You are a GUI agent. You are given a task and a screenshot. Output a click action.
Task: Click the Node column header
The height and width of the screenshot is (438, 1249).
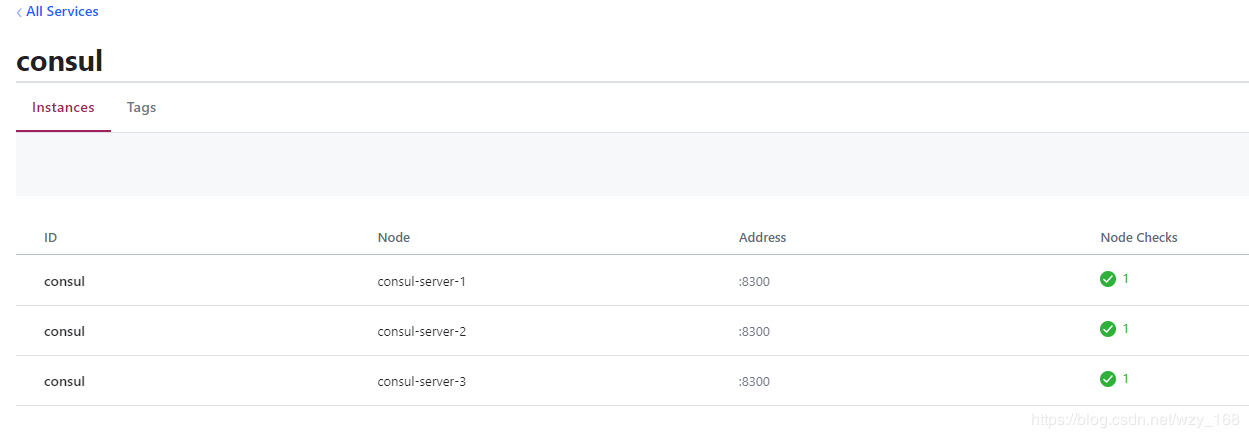point(393,237)
